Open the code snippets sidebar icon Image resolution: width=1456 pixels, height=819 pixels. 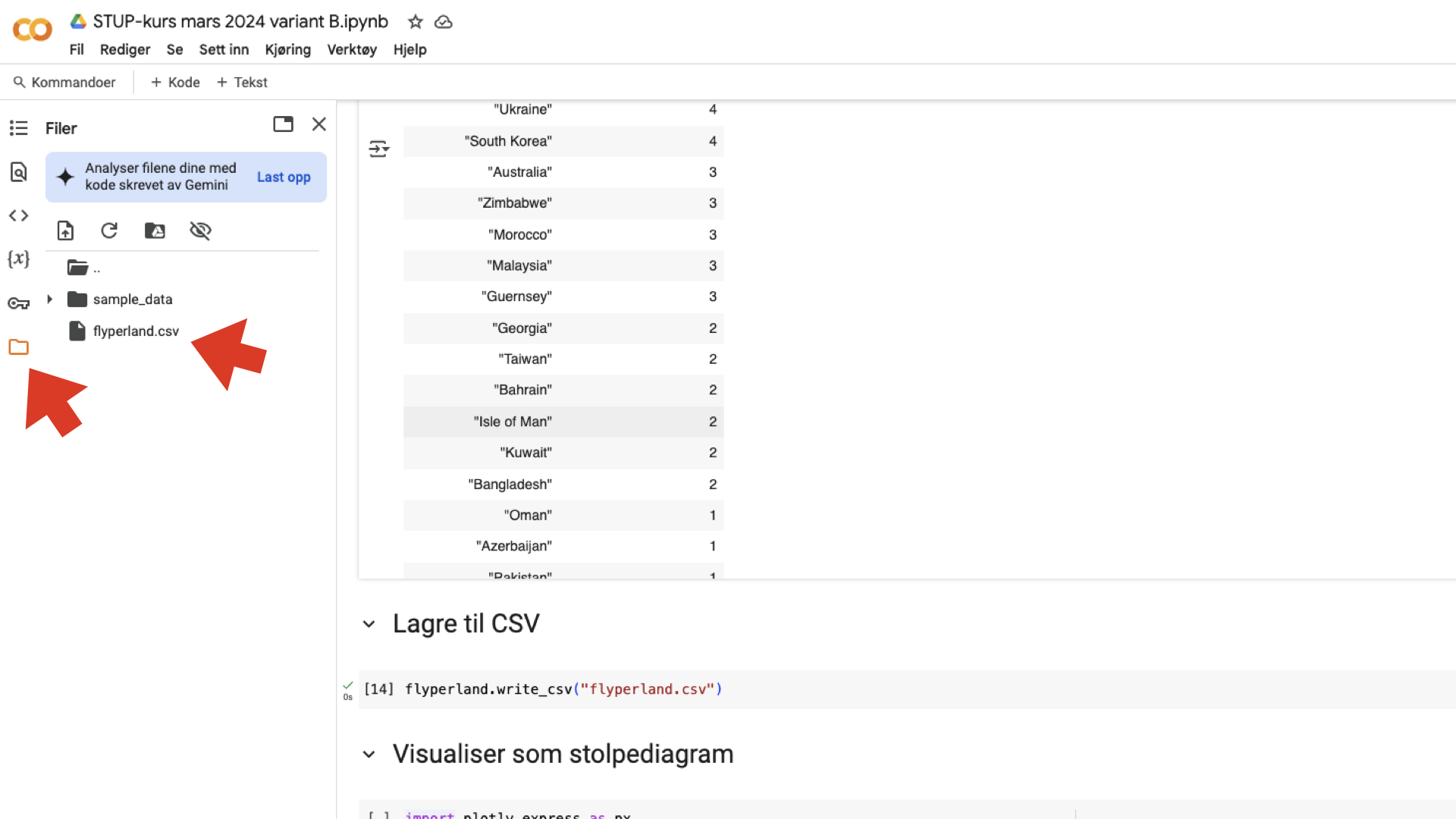click(x=18, y=215)
